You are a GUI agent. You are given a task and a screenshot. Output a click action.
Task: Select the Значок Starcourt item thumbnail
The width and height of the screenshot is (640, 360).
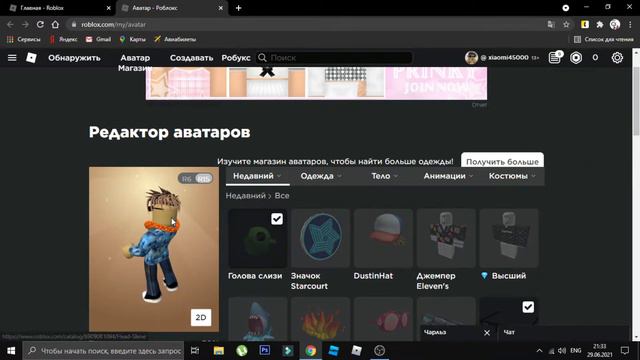(x=320, y=238)
